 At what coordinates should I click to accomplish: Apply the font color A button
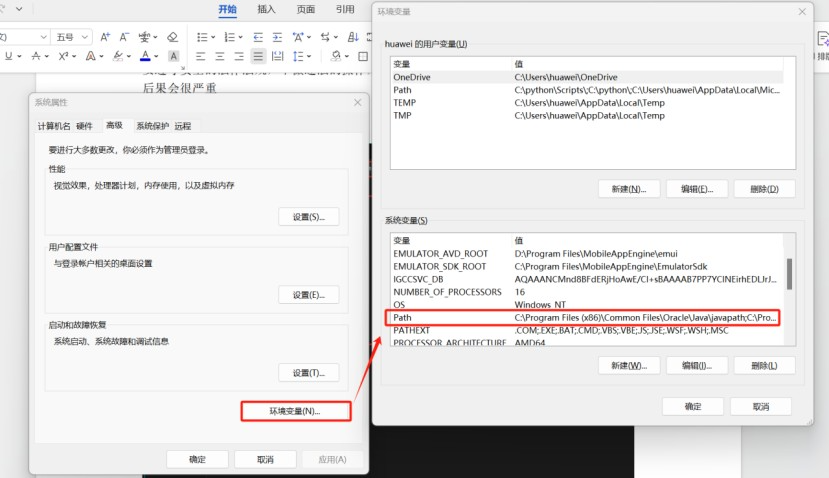pyautogui.click(x=145, y=56)
